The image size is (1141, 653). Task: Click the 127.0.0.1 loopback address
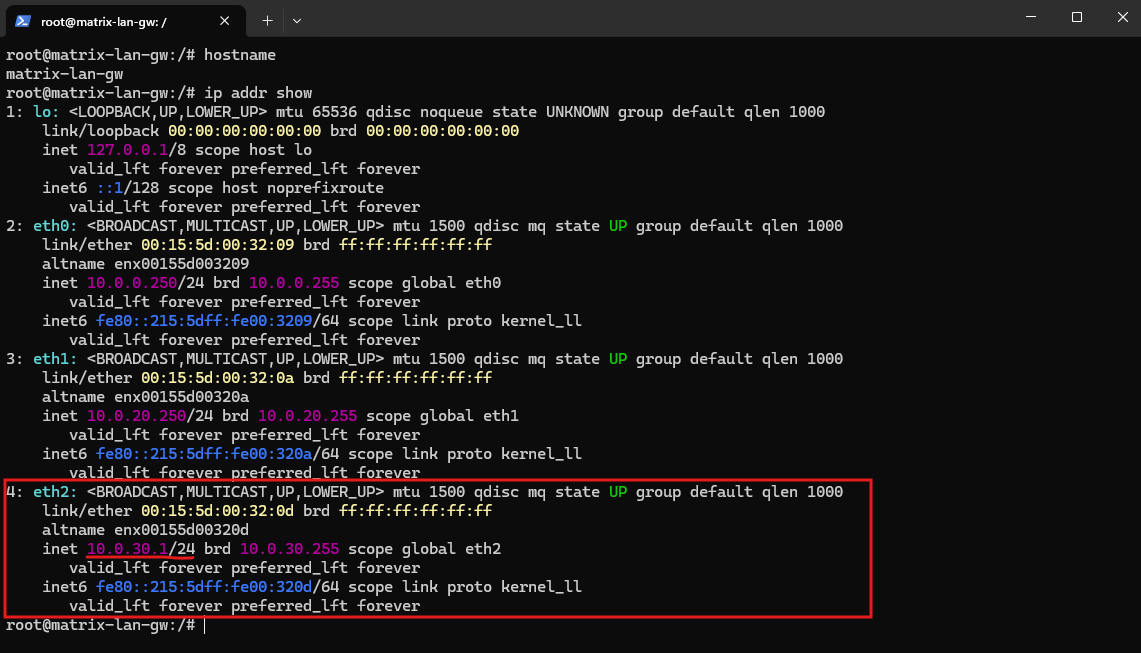coord(127,150)
